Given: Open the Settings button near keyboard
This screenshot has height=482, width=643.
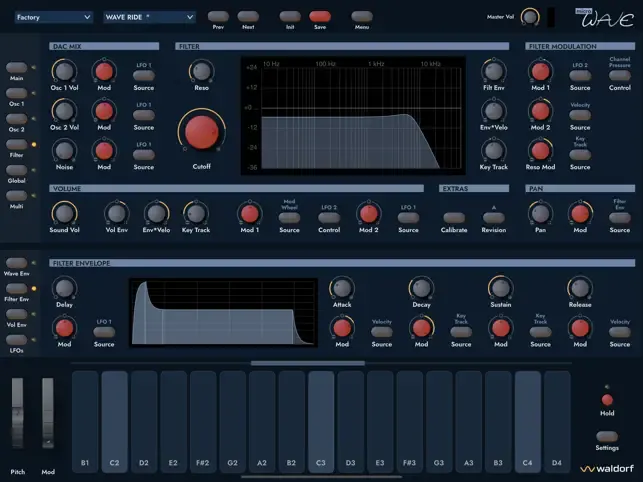Looking at the screenshot, I should [607, 436].
